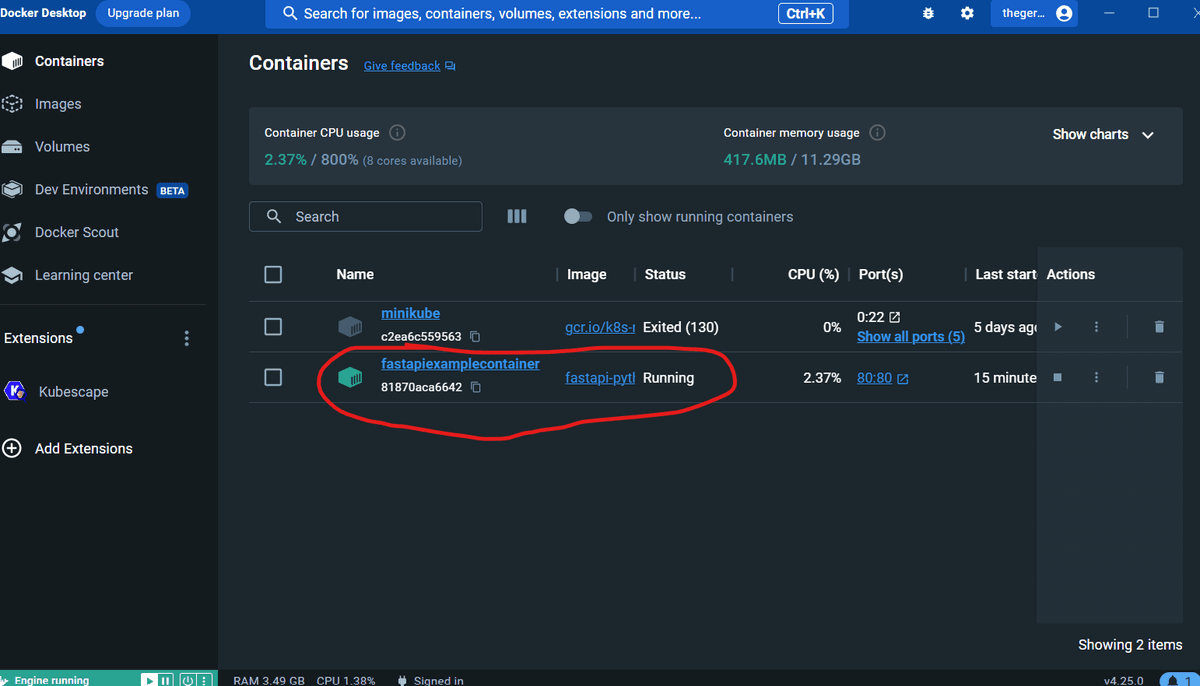Screen dimensions: 1200x686
Task: Open the Images section in sidebar
Action: coord(58,104)
